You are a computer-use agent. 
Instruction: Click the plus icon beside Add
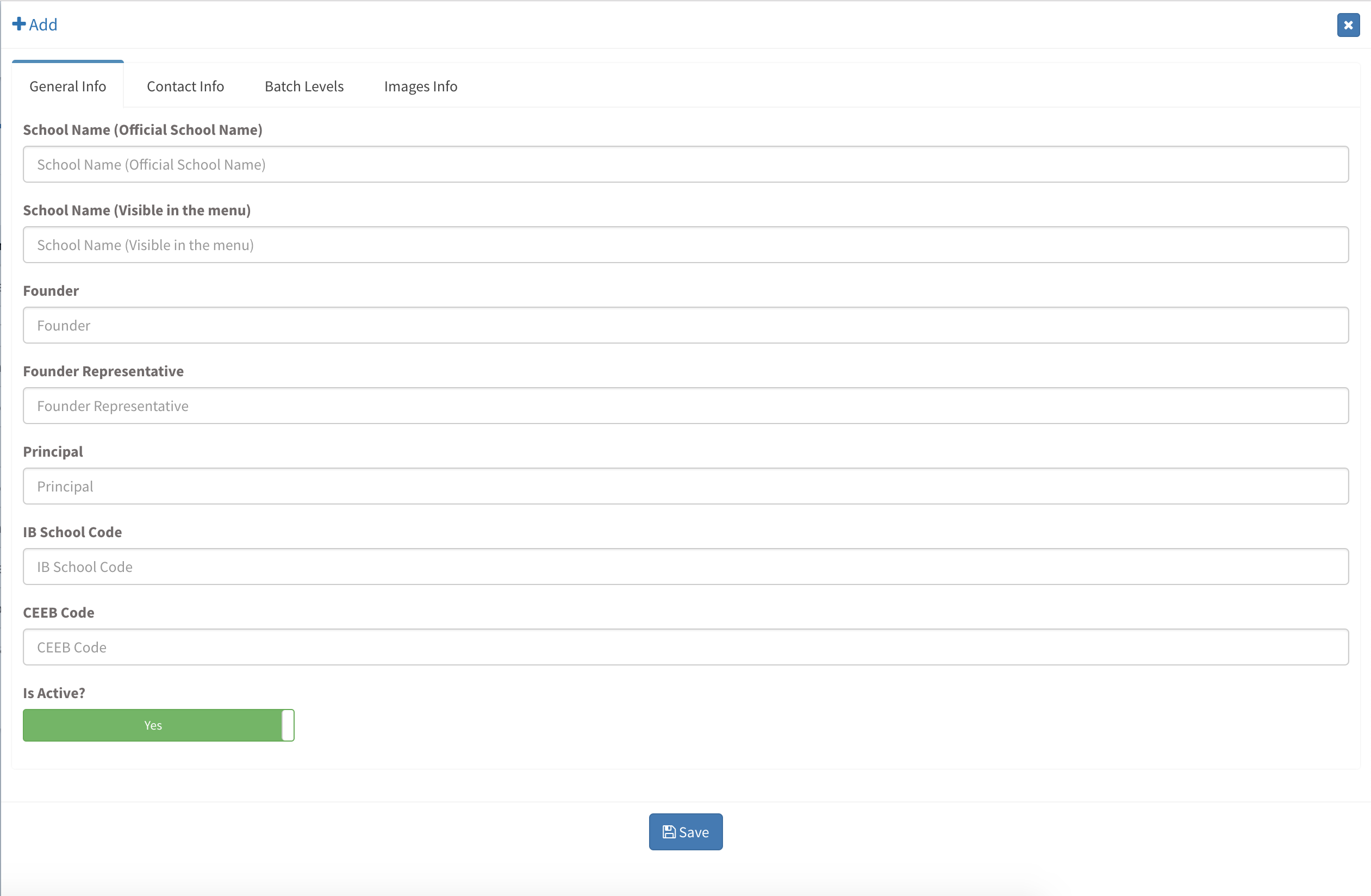point(19,24)
